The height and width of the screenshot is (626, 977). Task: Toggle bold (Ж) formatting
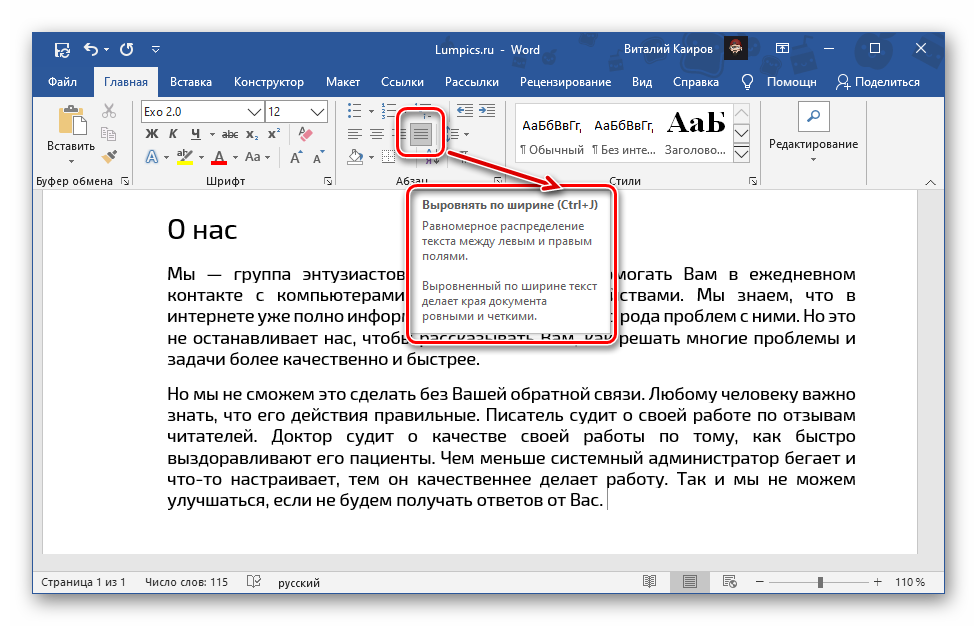coord(152,134)
